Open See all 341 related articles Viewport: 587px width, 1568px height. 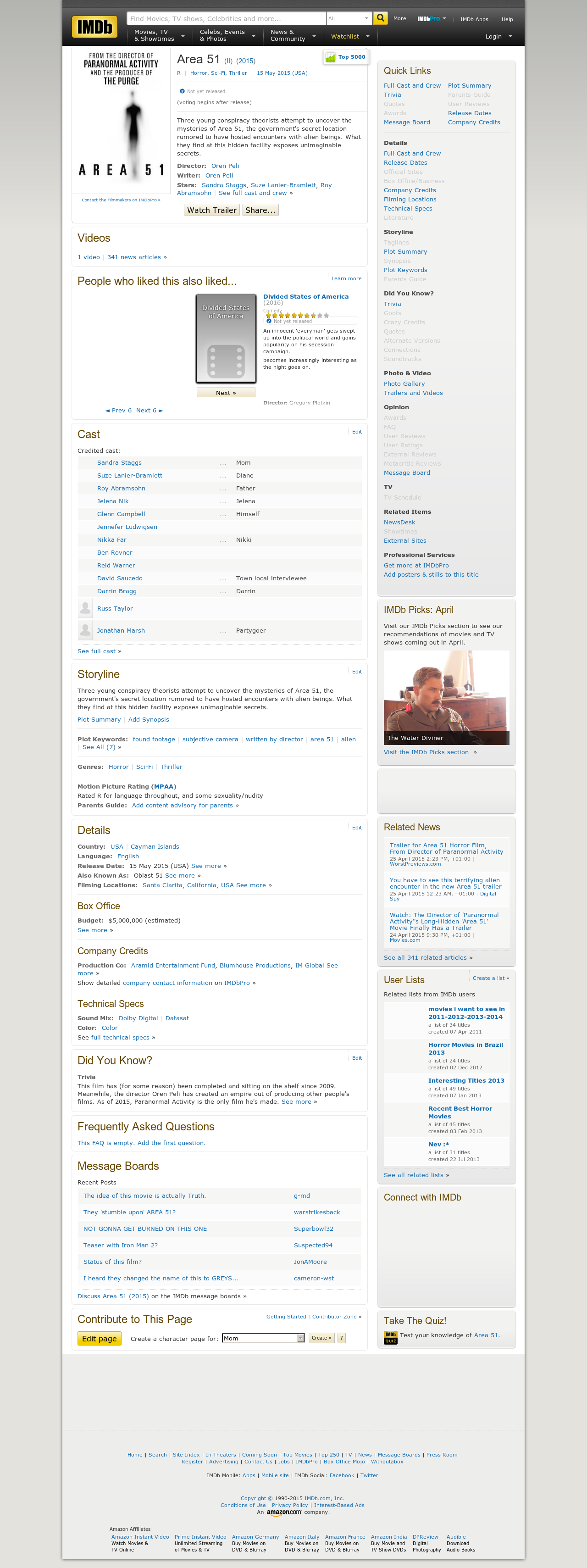(425, 957)
